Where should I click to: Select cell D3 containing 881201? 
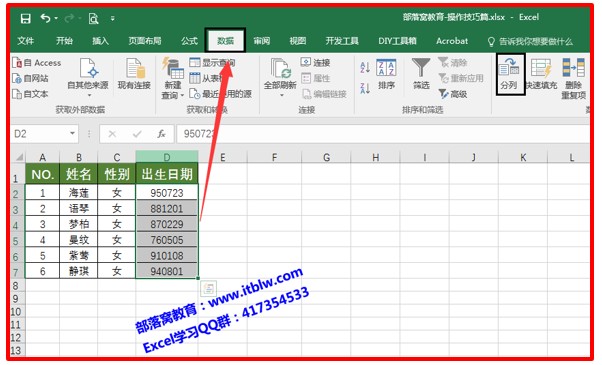[167, 208]
